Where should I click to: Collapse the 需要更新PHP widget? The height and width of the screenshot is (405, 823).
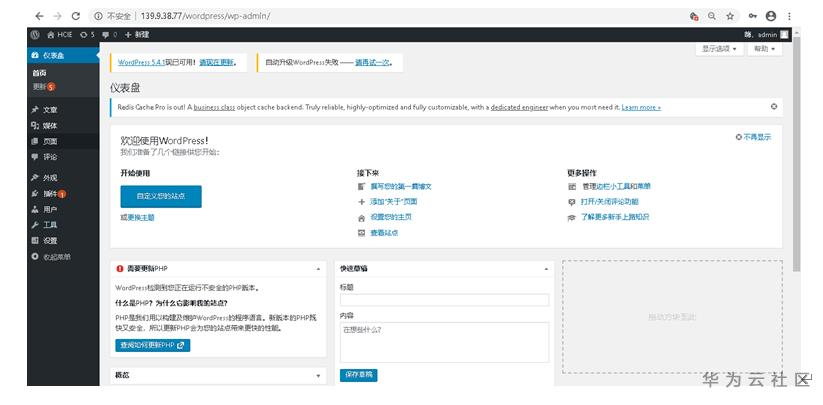pyautogui.click(x=318, y=269)
